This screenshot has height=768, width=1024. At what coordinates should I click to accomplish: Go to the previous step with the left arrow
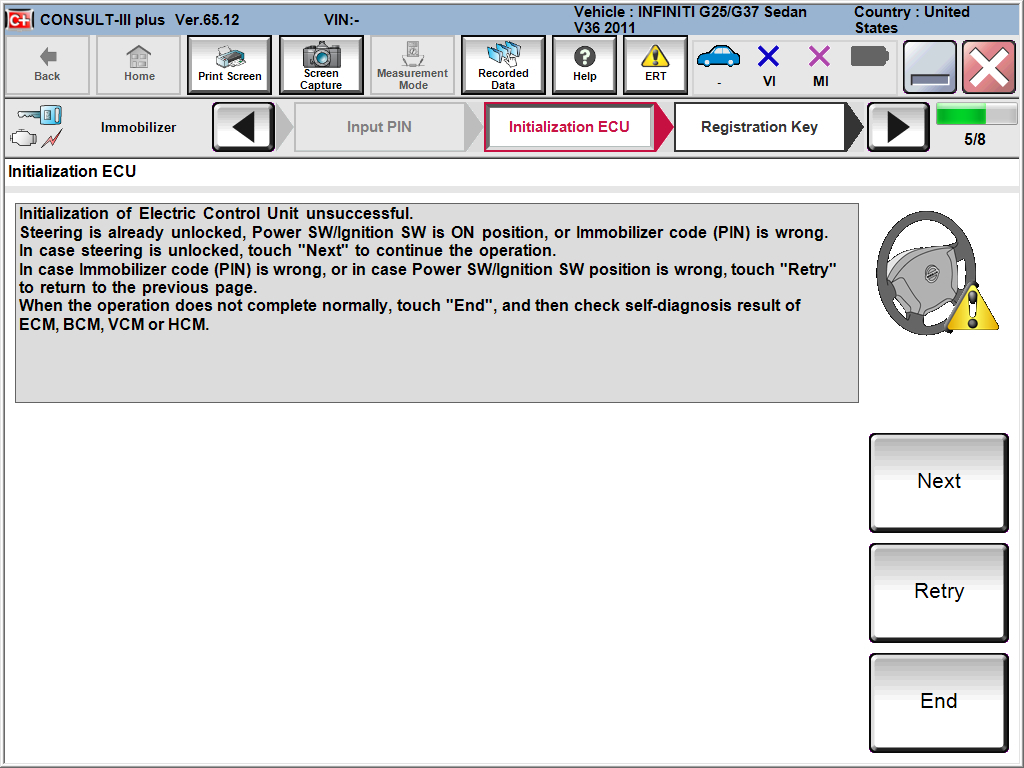(244, 127)
